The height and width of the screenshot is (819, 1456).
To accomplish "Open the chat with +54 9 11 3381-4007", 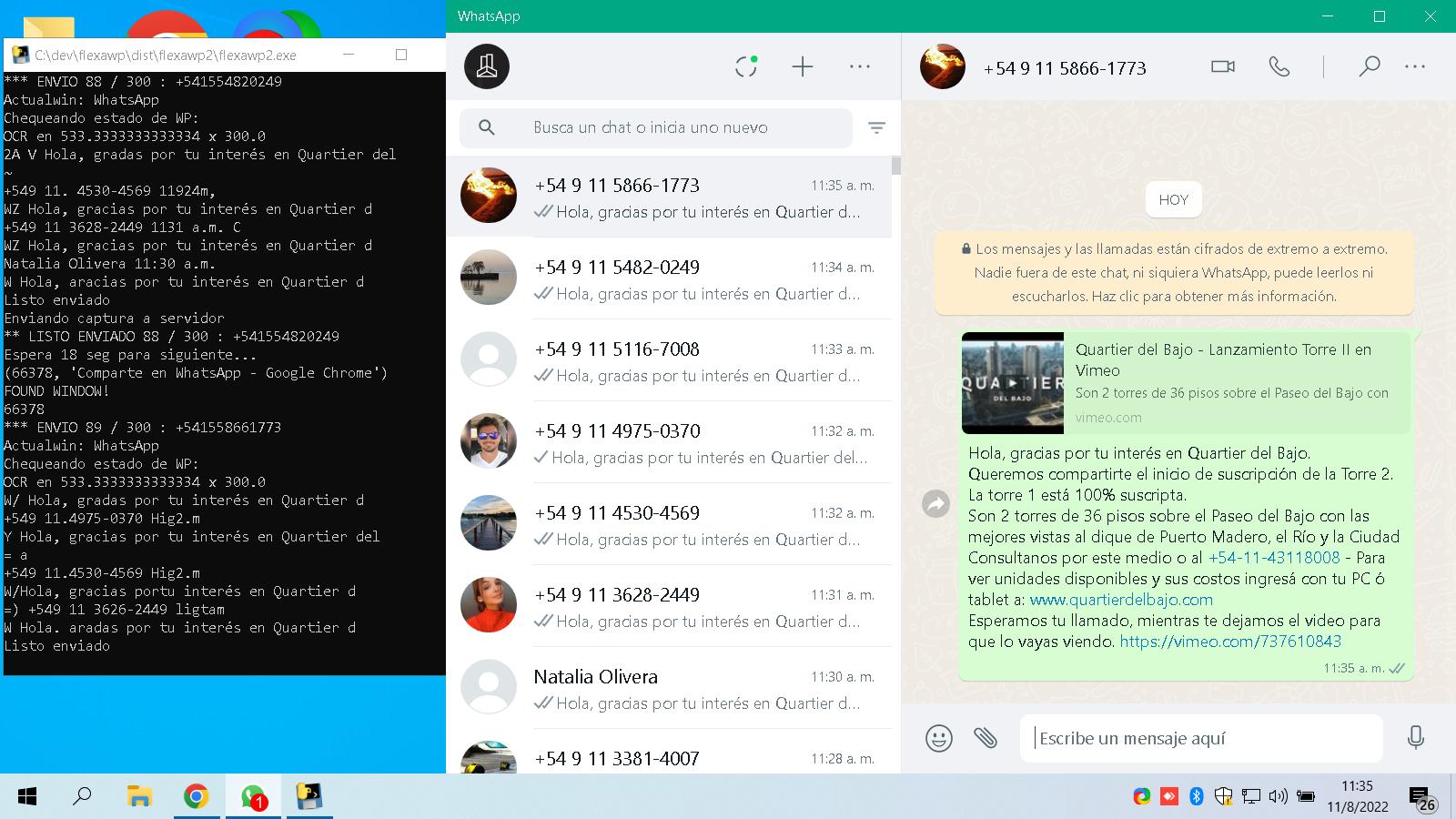I will [669, 752].
